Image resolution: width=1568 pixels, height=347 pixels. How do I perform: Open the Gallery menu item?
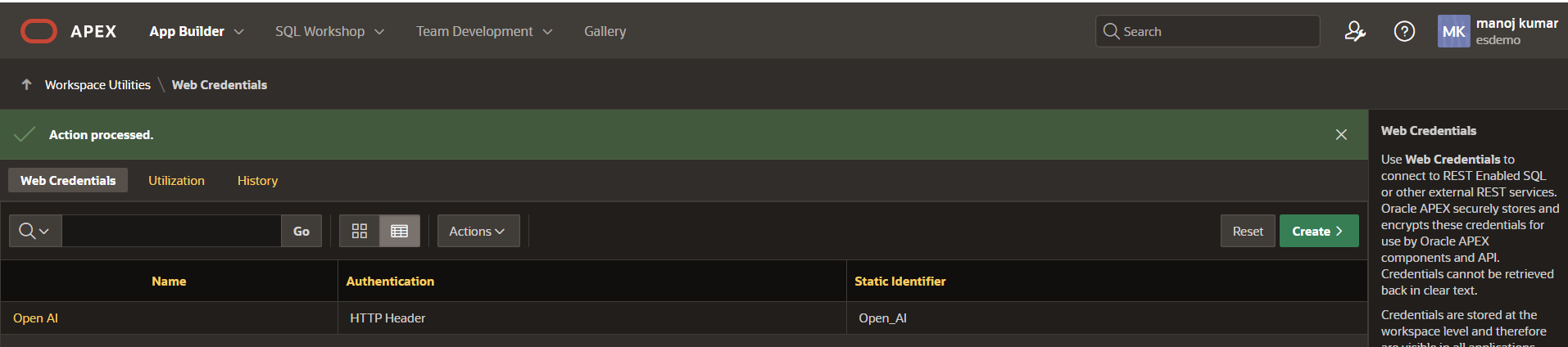point(605,31)
